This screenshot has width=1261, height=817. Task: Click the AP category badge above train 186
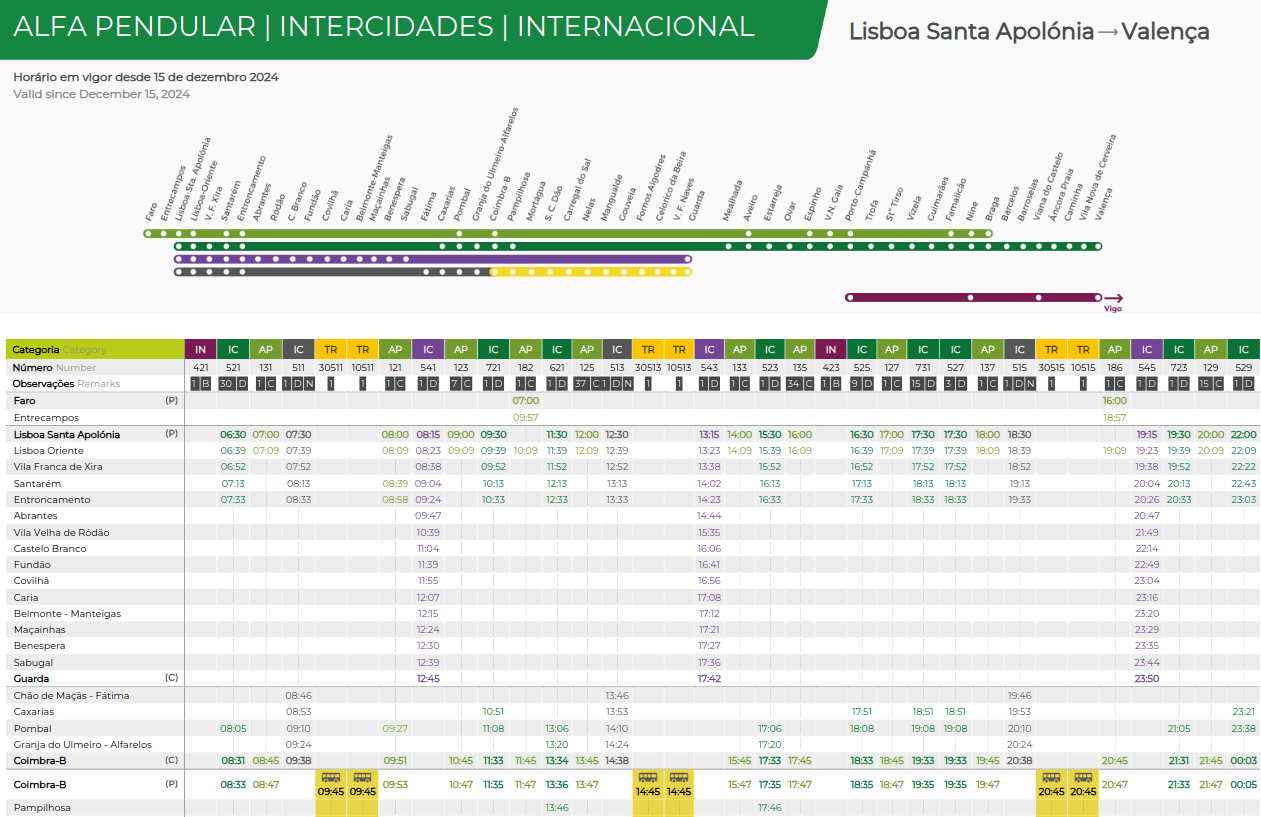click(1115, 349)
